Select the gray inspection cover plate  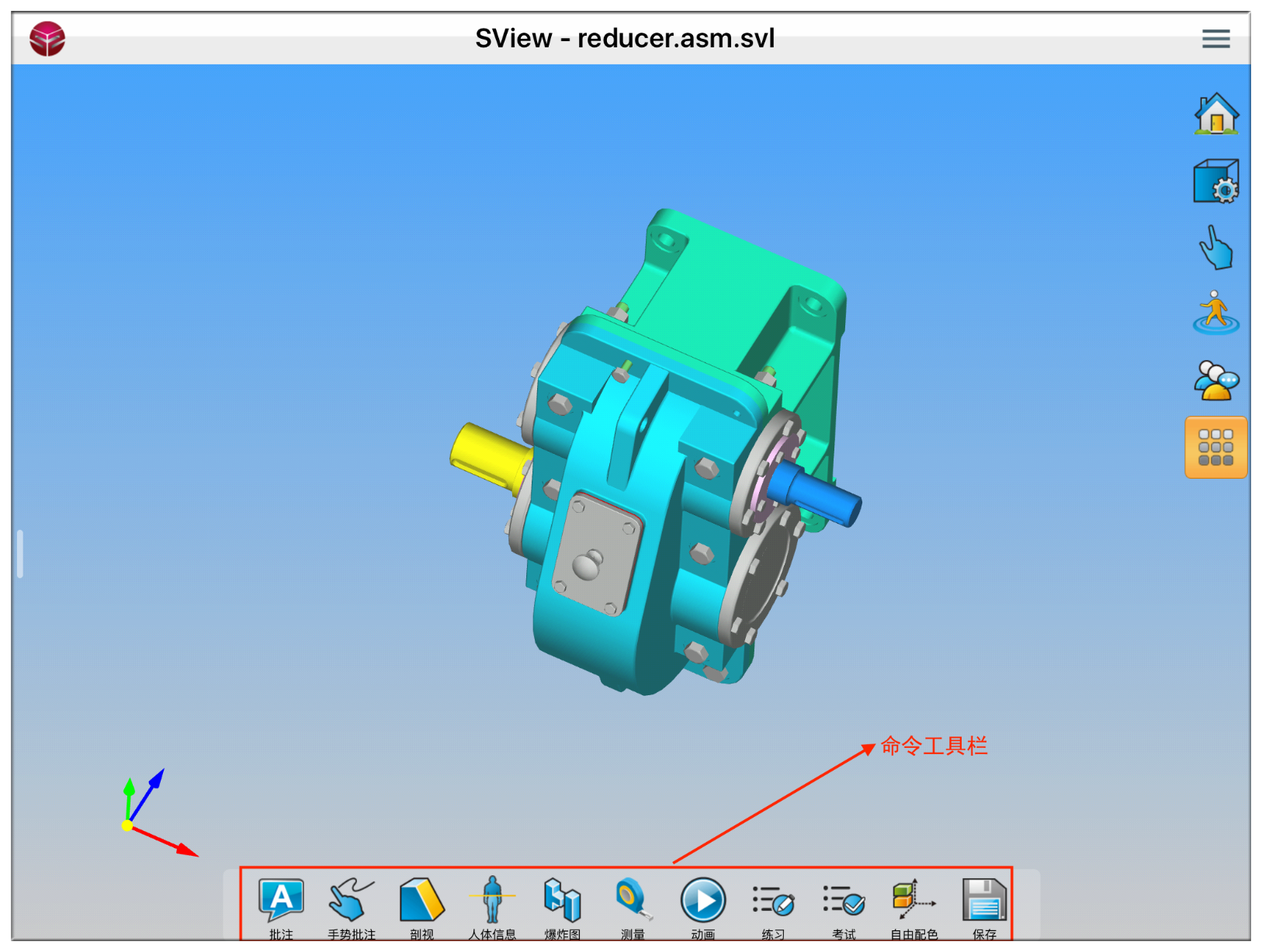click(597, 554)
